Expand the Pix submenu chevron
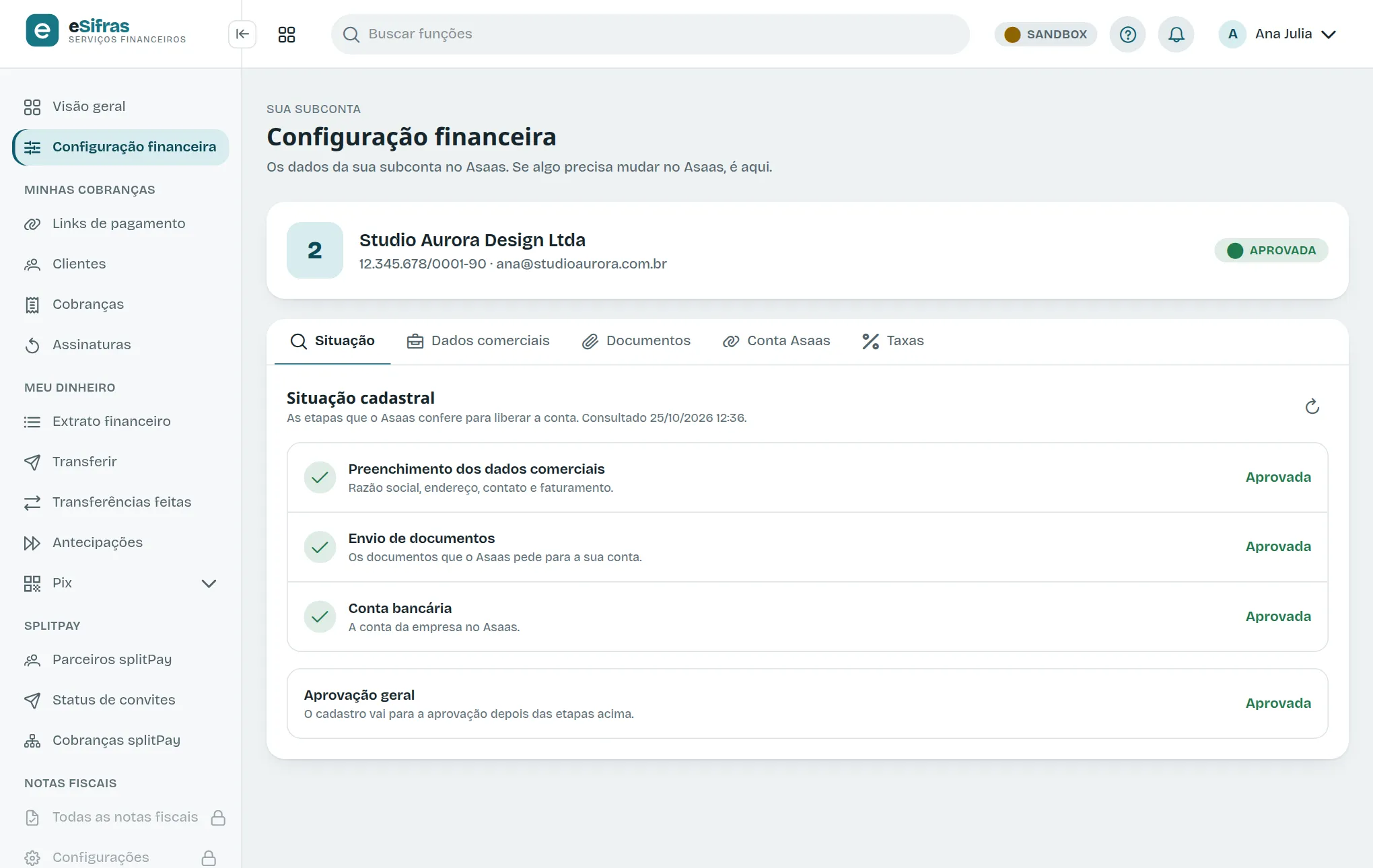Viewport: 1373px width, 868px height. (209, 583)
